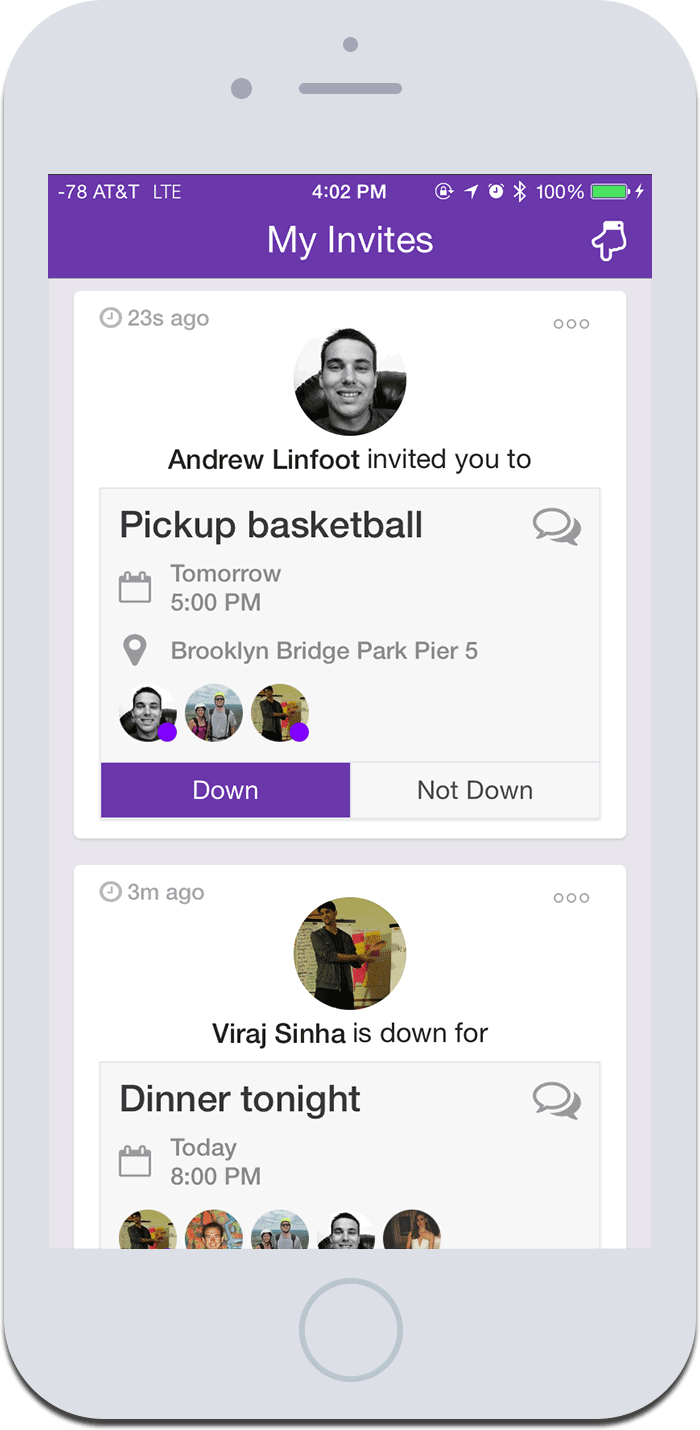Image resolution: width=700 pixels, height=1430 pixels.
Task: Tap Andrew Linfoot's name link
Action: tap(264, 460)
